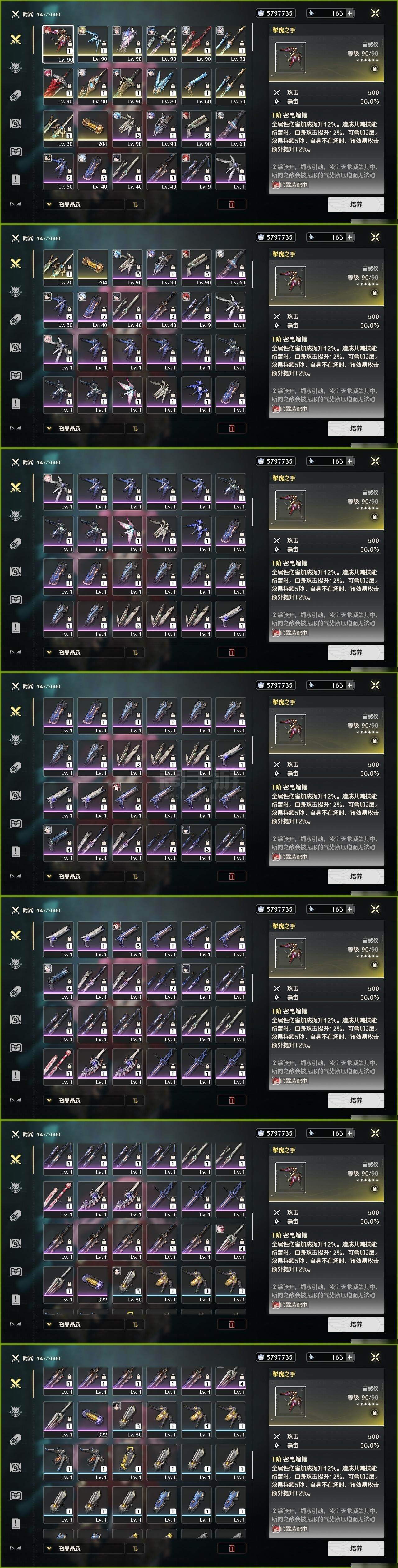Click the plus icon beside 166 in topmost header
The width and height of the screenshot is (398, 1568).
click(350, 13)
